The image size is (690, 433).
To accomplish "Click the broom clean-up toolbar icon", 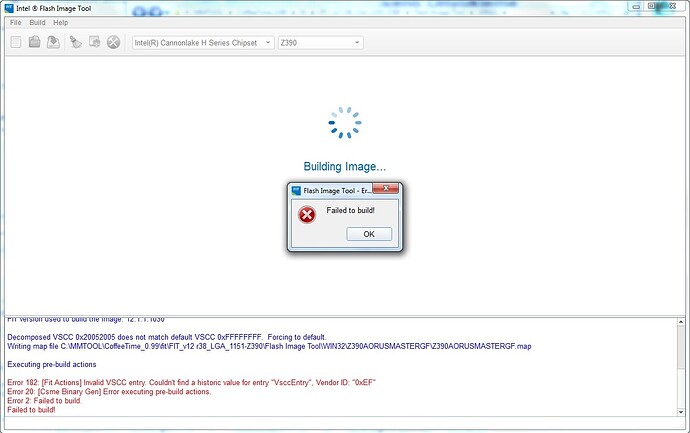I will pos(76,42).
